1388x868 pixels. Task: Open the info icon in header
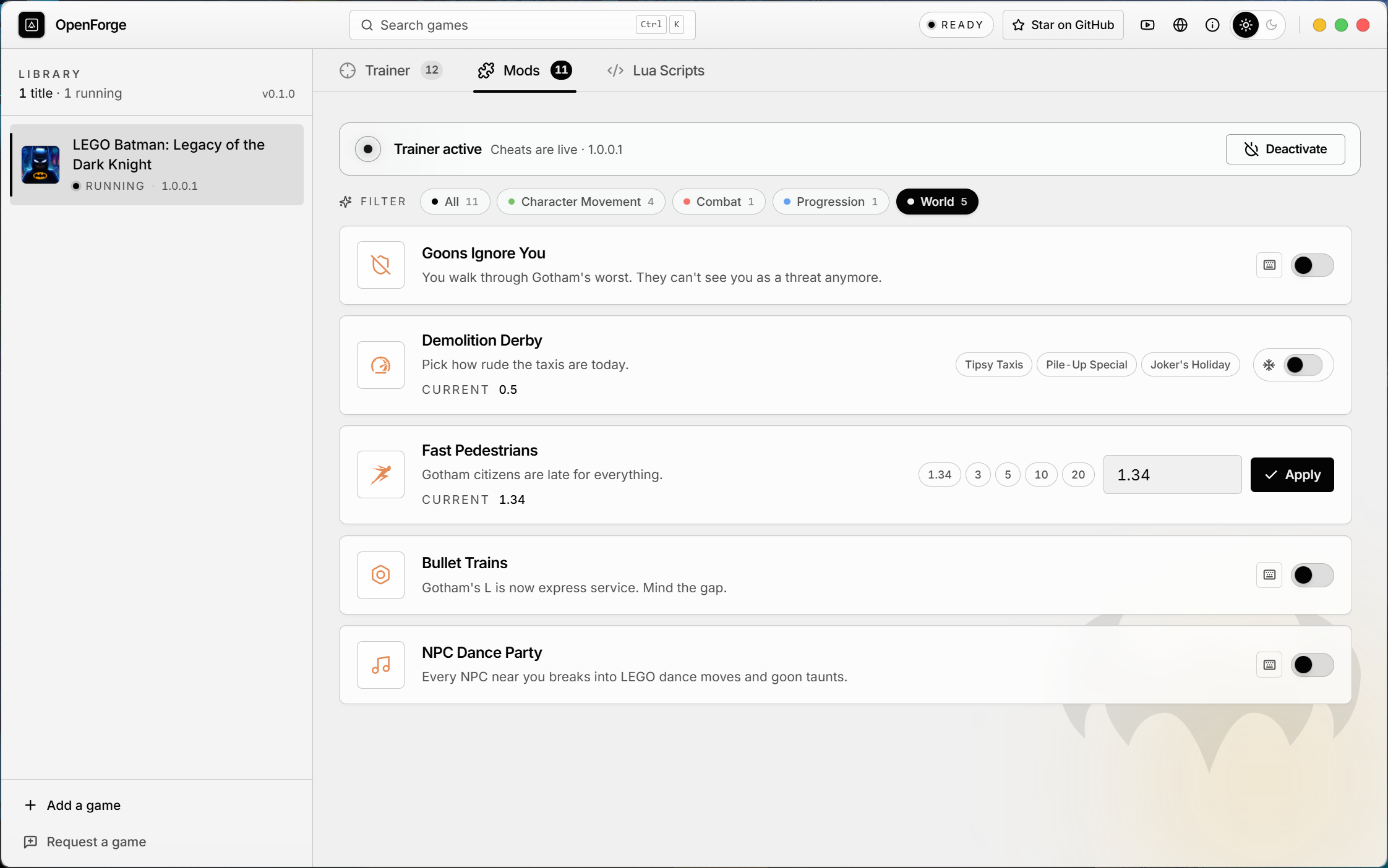[x=1212, y=25]
